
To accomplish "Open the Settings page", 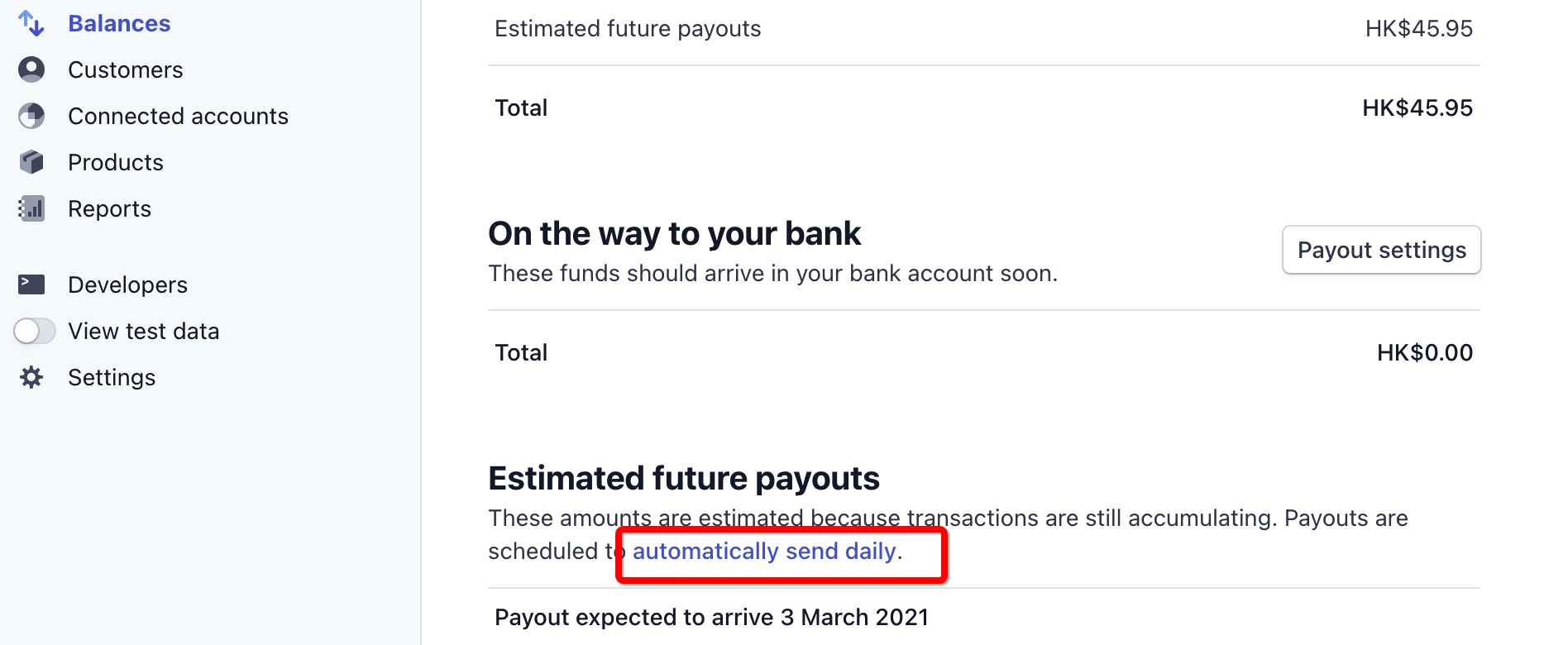I will click(x=111, y=377).
